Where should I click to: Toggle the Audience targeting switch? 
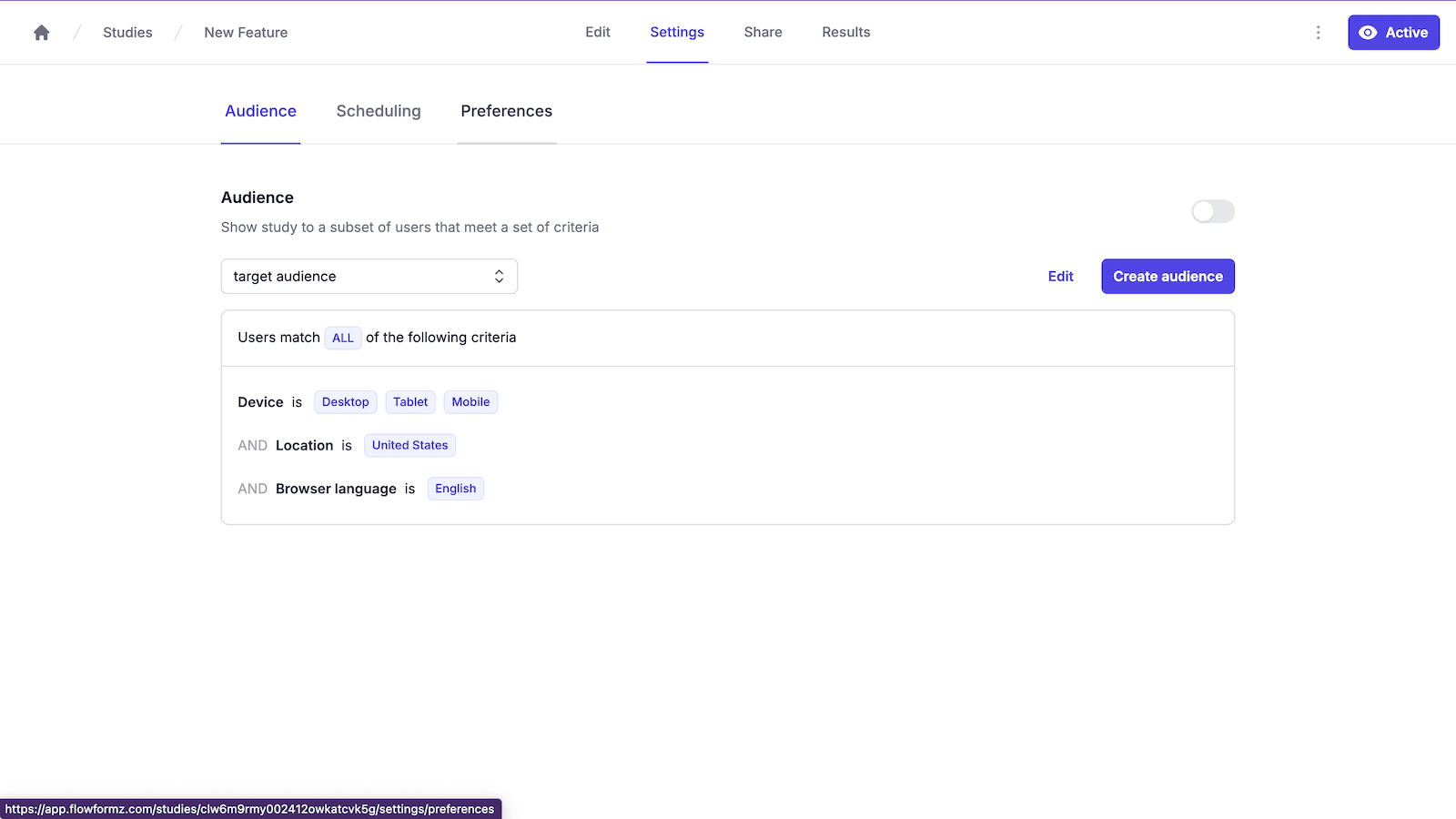(x=1212, y=212)
